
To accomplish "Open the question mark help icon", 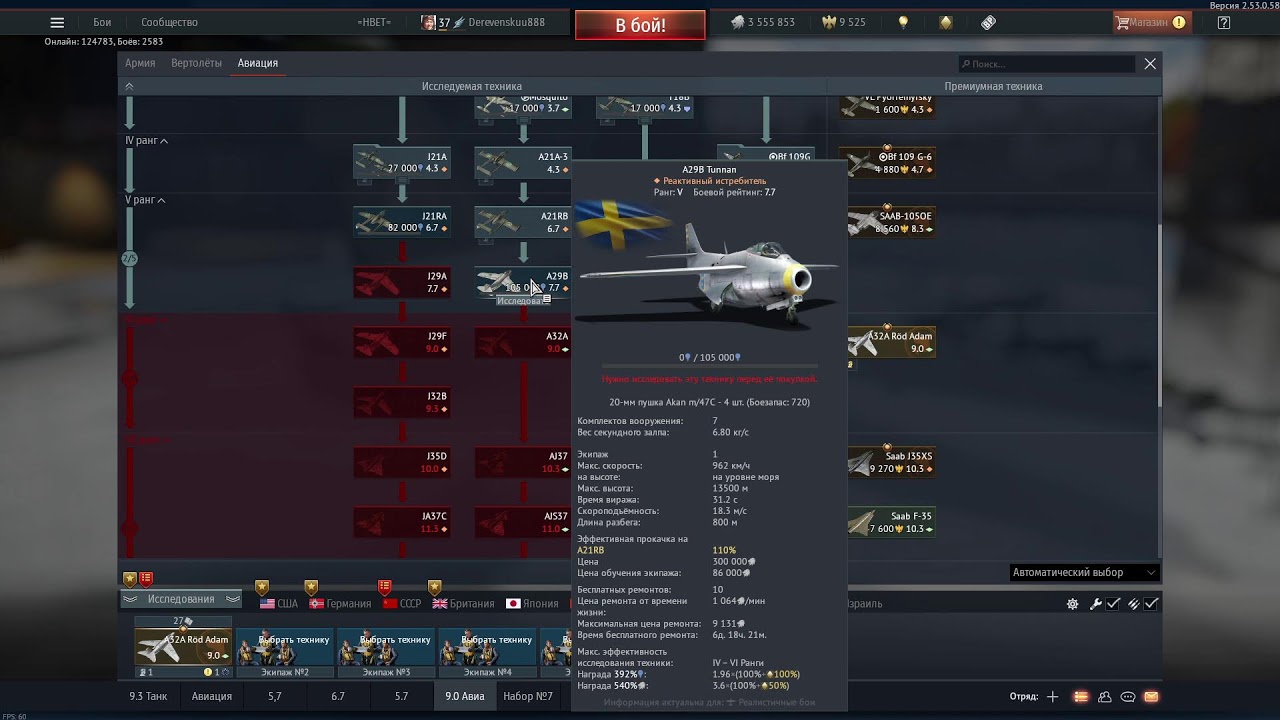I will 1224,22.
